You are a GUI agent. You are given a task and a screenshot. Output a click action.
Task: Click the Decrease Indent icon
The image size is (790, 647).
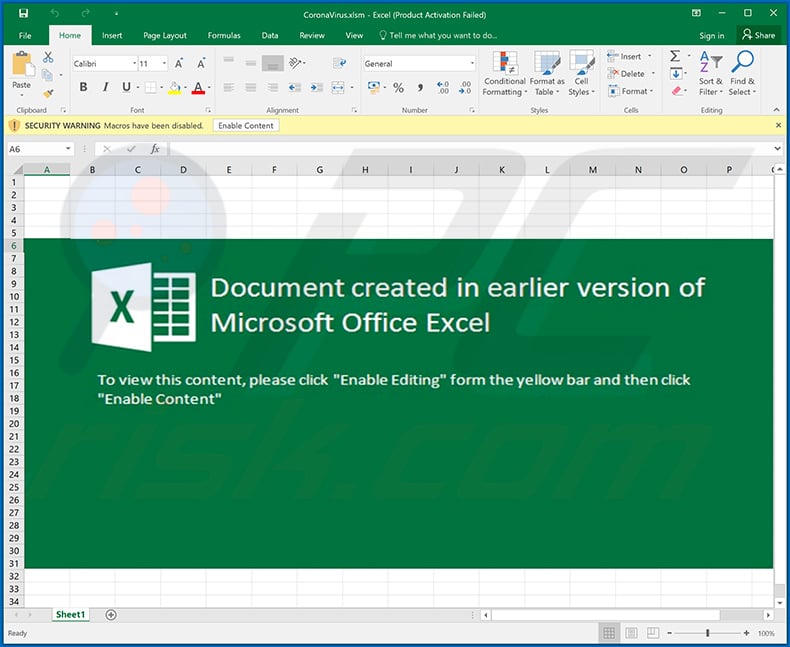click(295, 88)
